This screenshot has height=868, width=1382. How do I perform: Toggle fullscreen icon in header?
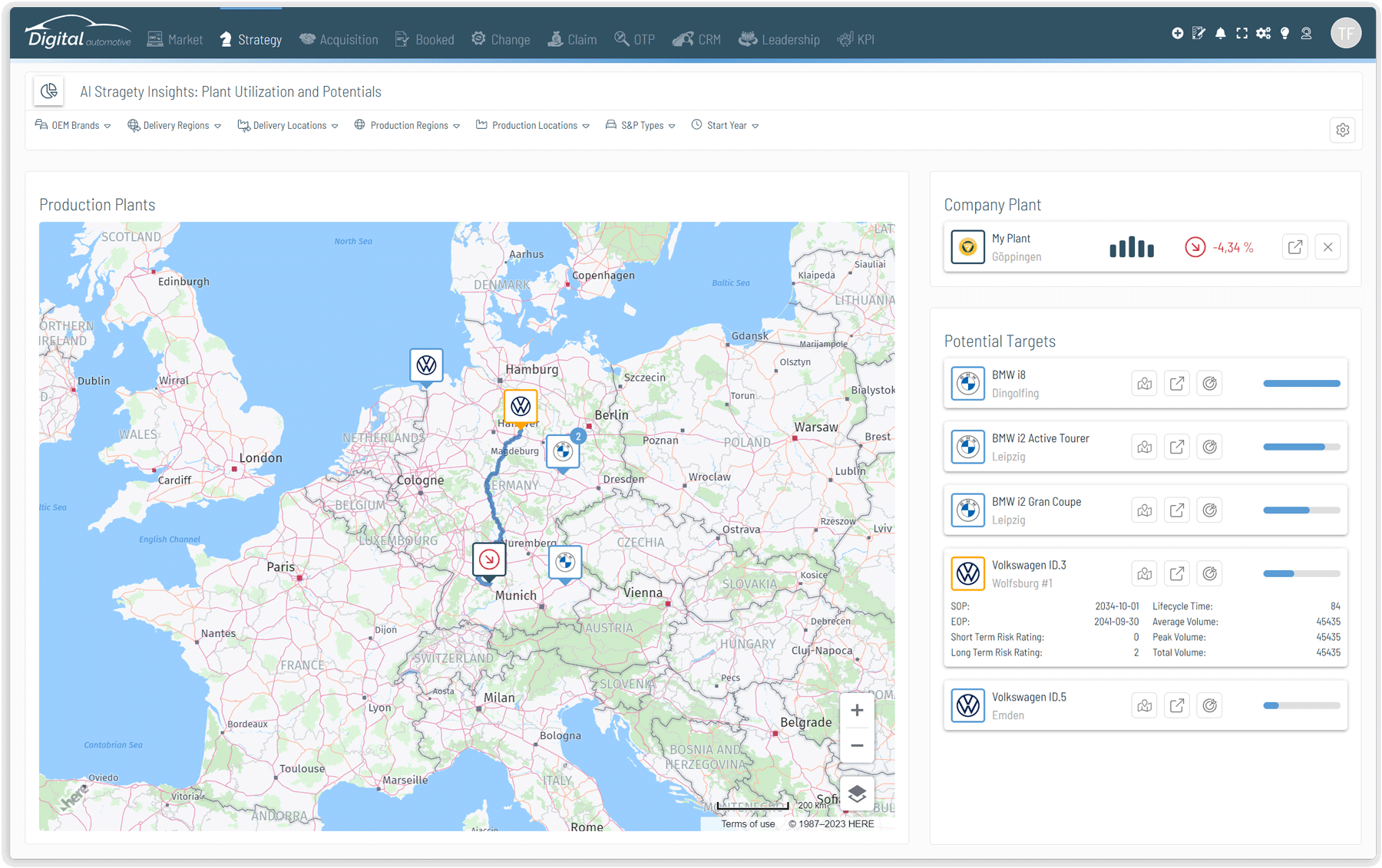(x=1241, y=33)
